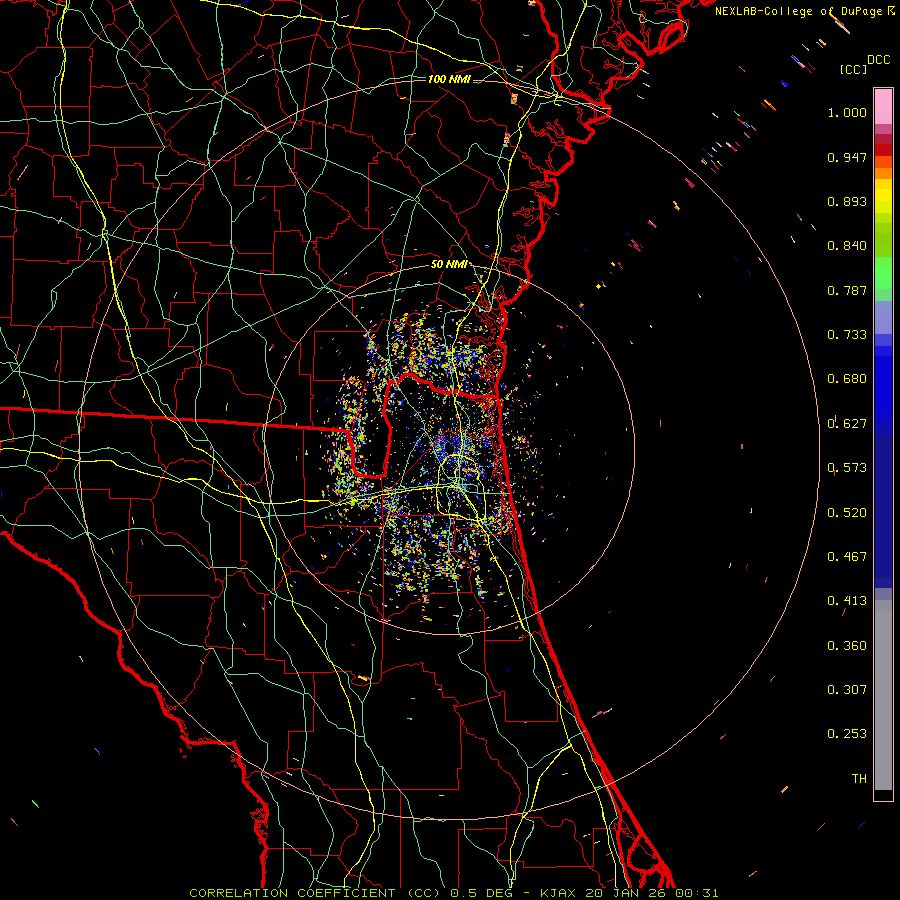Select the 0.573 scale value
The height and width of the screenshot is (900, 900).
[x=847, y=468]
